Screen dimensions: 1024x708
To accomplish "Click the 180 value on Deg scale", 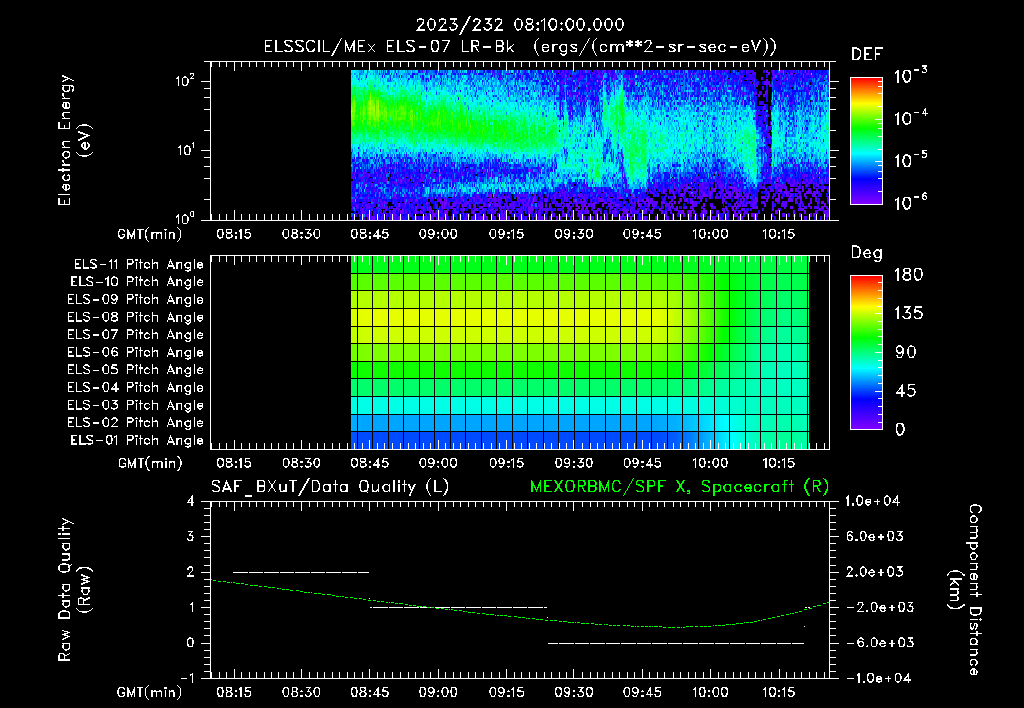I will [908, 275].
